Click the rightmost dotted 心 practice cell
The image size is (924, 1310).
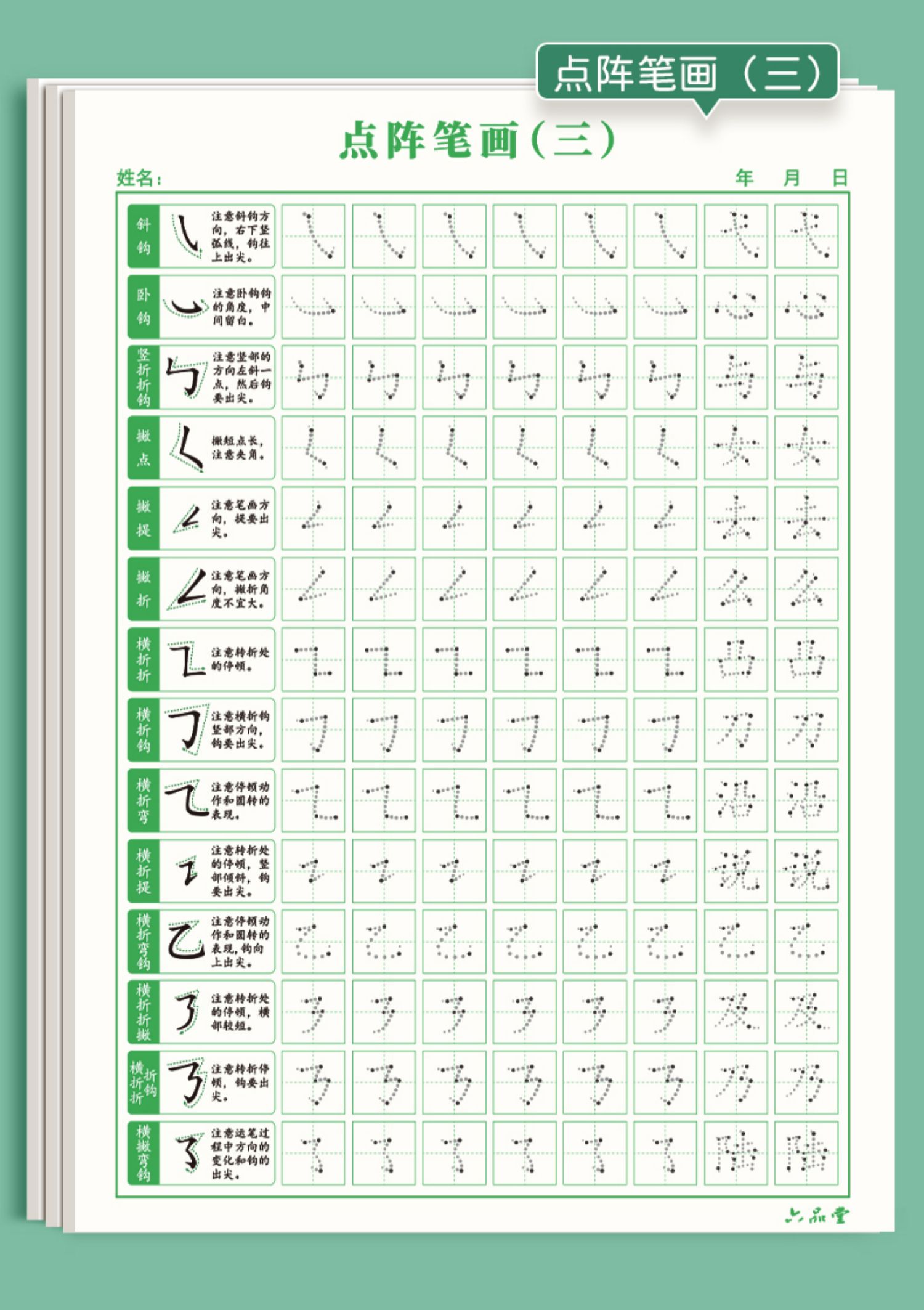(806, 307)
